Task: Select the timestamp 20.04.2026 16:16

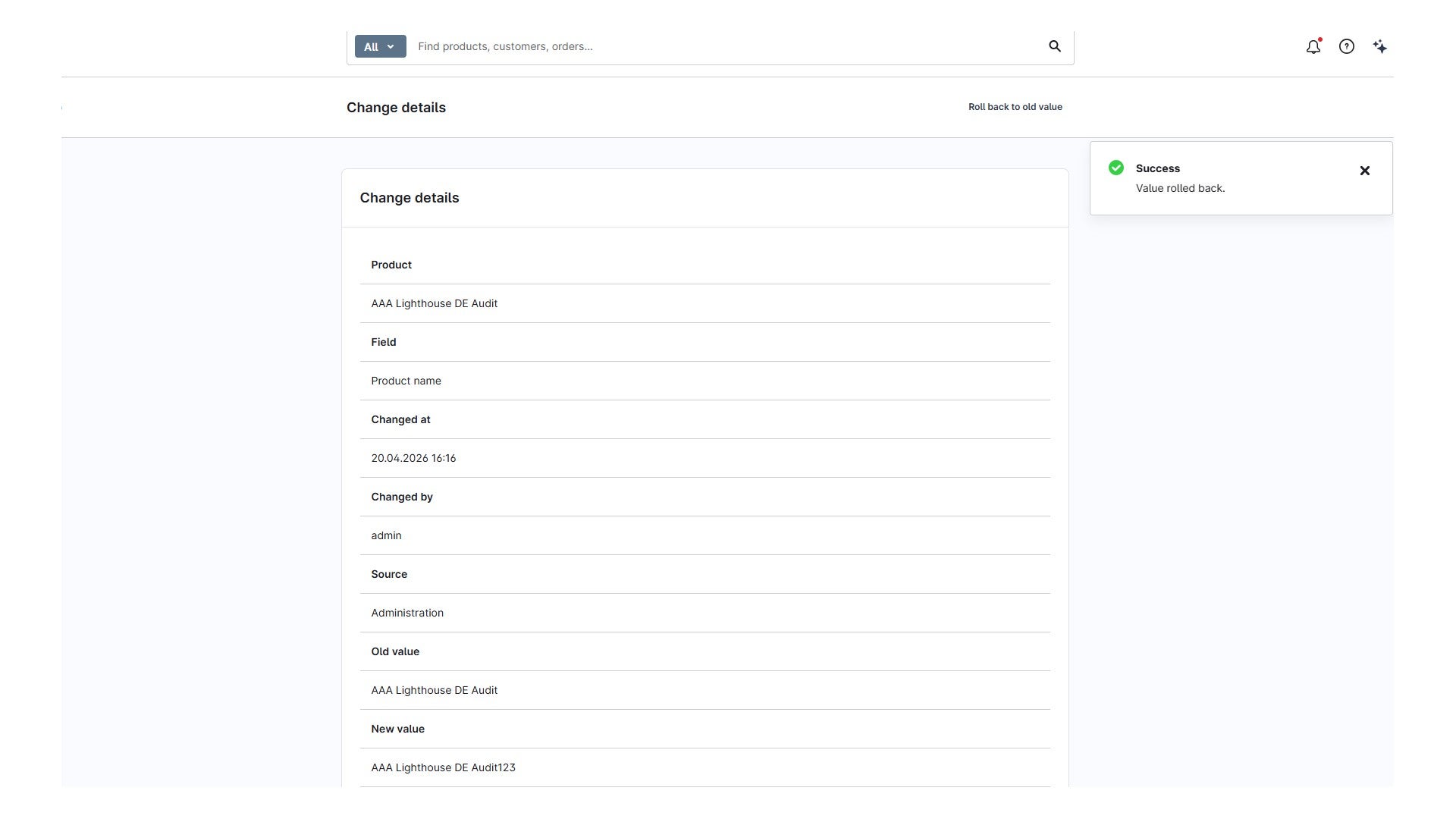Action: coord(413,458)
